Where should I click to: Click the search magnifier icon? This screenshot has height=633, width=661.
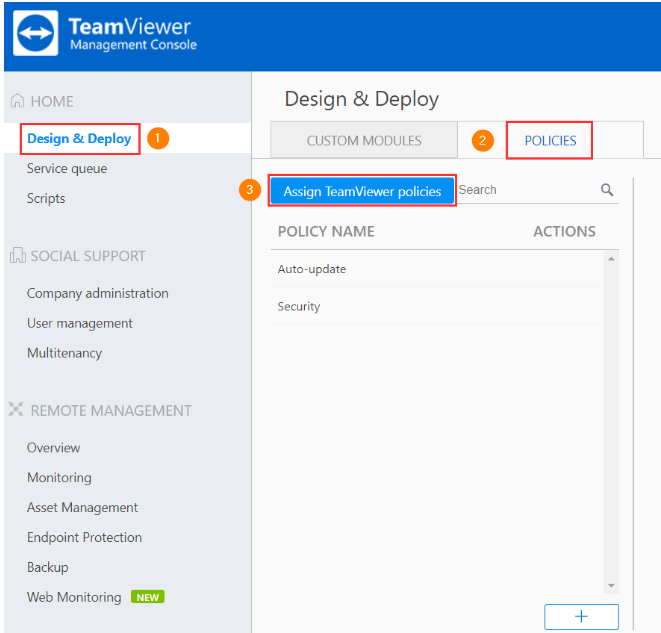(606, 190)
